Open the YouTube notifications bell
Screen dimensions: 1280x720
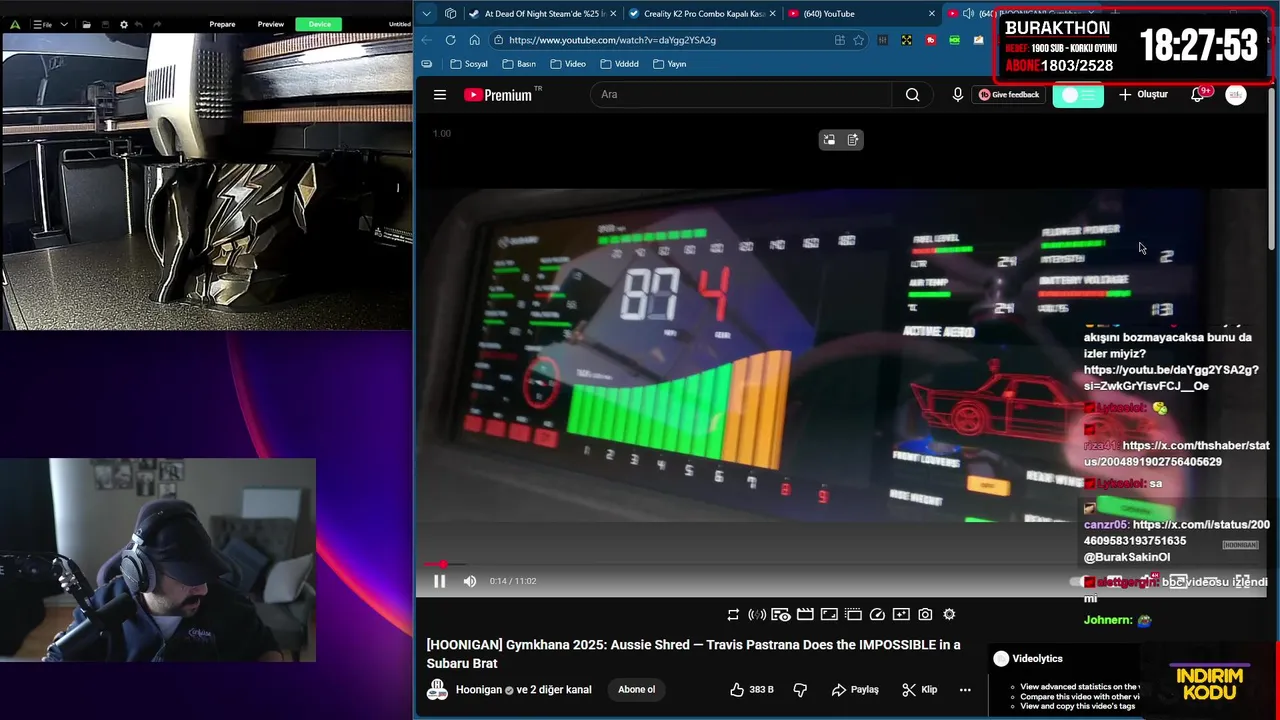[x=1198, y=95]
